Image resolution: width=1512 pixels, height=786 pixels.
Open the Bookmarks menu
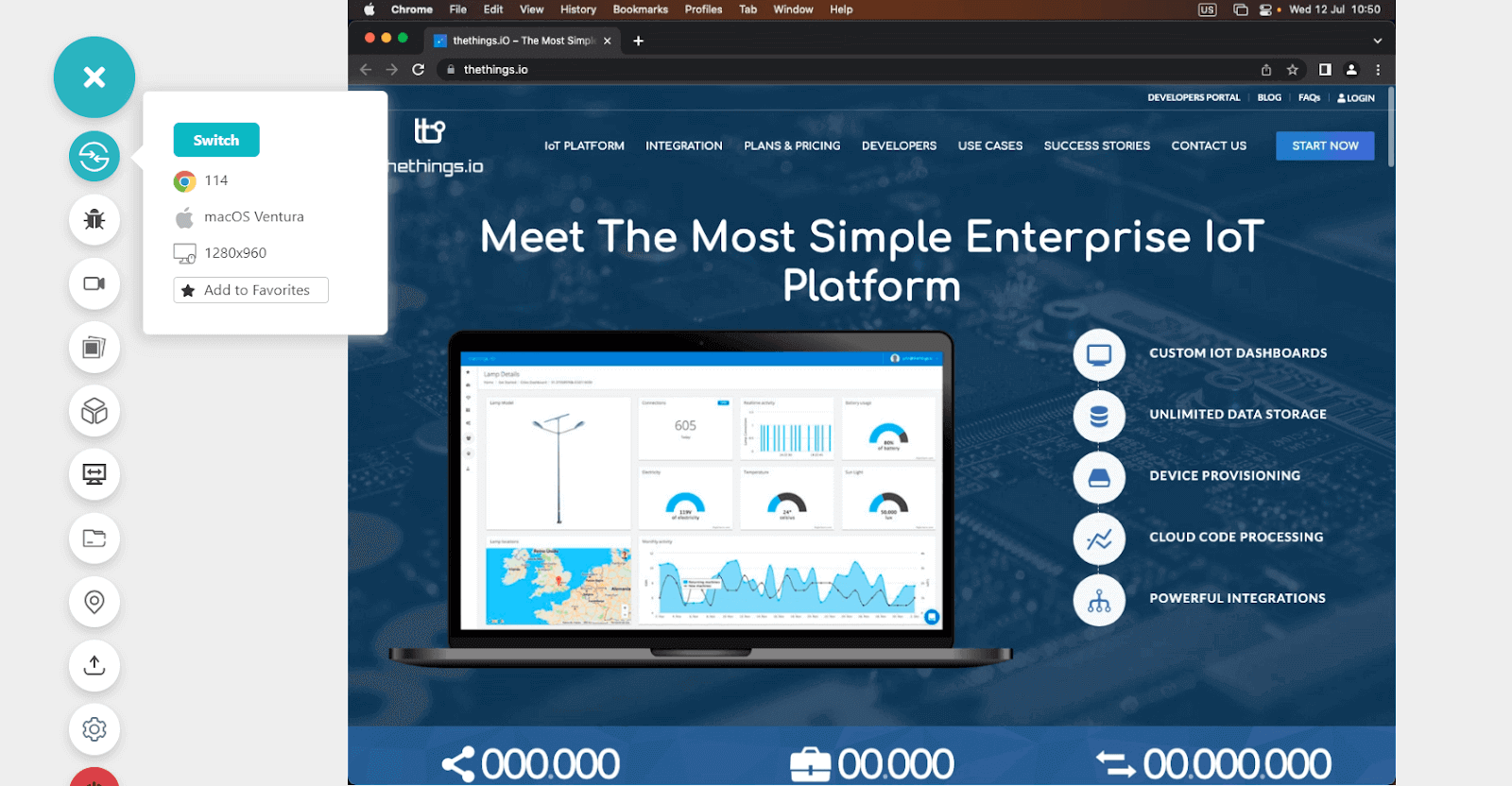641,9
